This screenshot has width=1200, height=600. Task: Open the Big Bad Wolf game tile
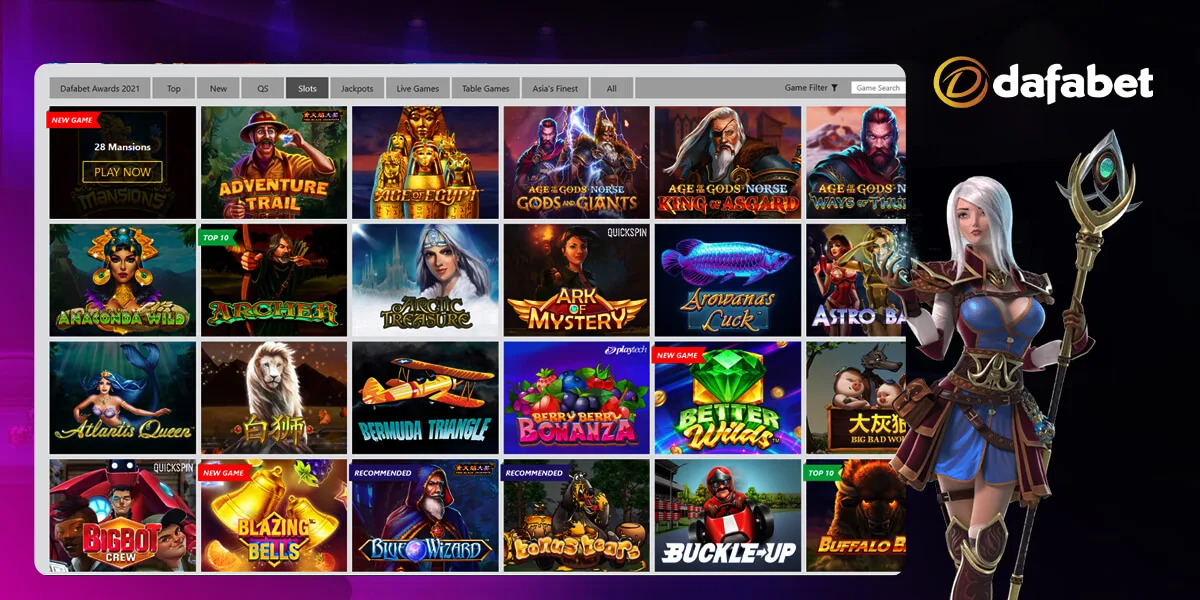(856, 398)
